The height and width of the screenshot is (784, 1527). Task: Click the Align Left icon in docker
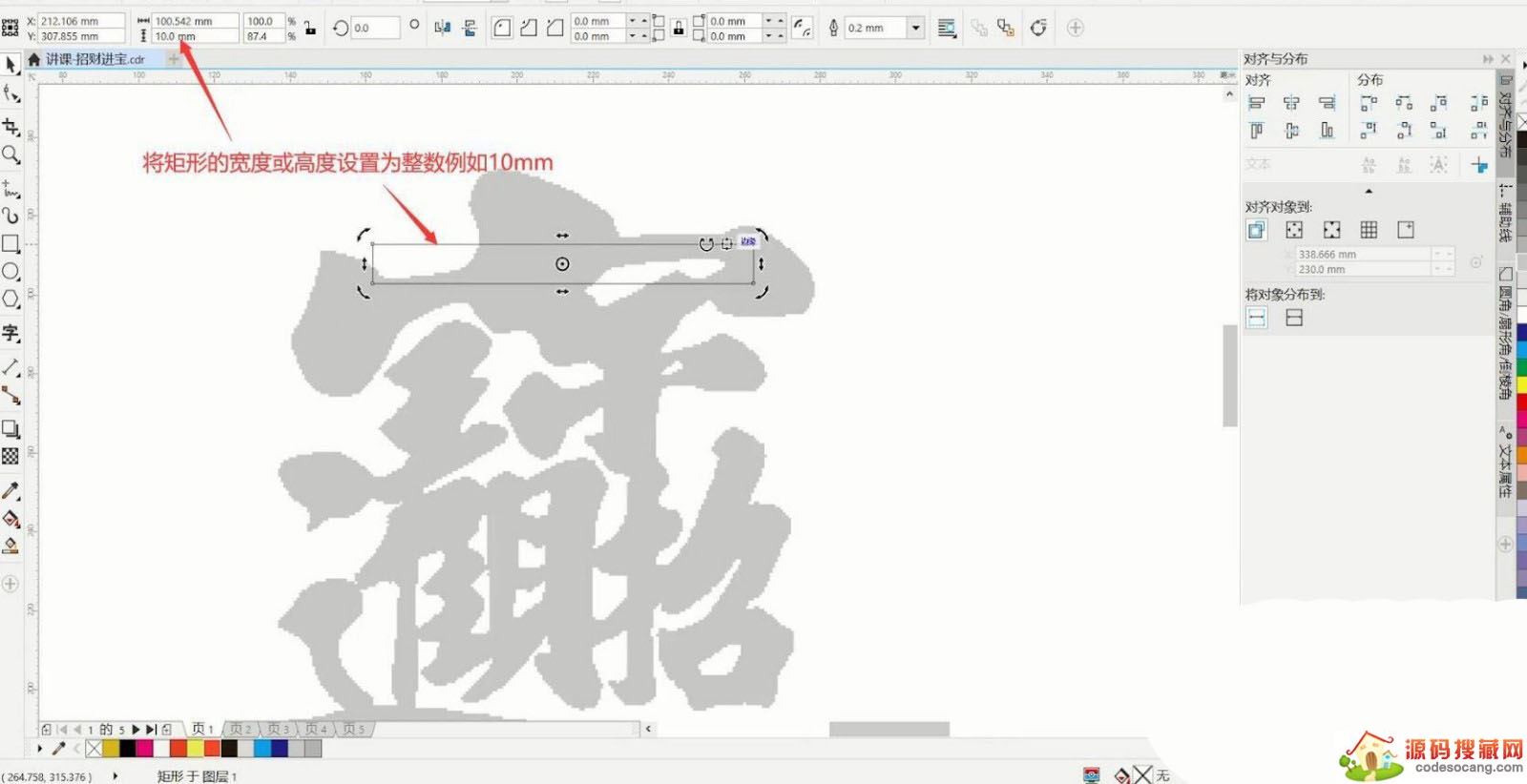tap(1257, 103)
